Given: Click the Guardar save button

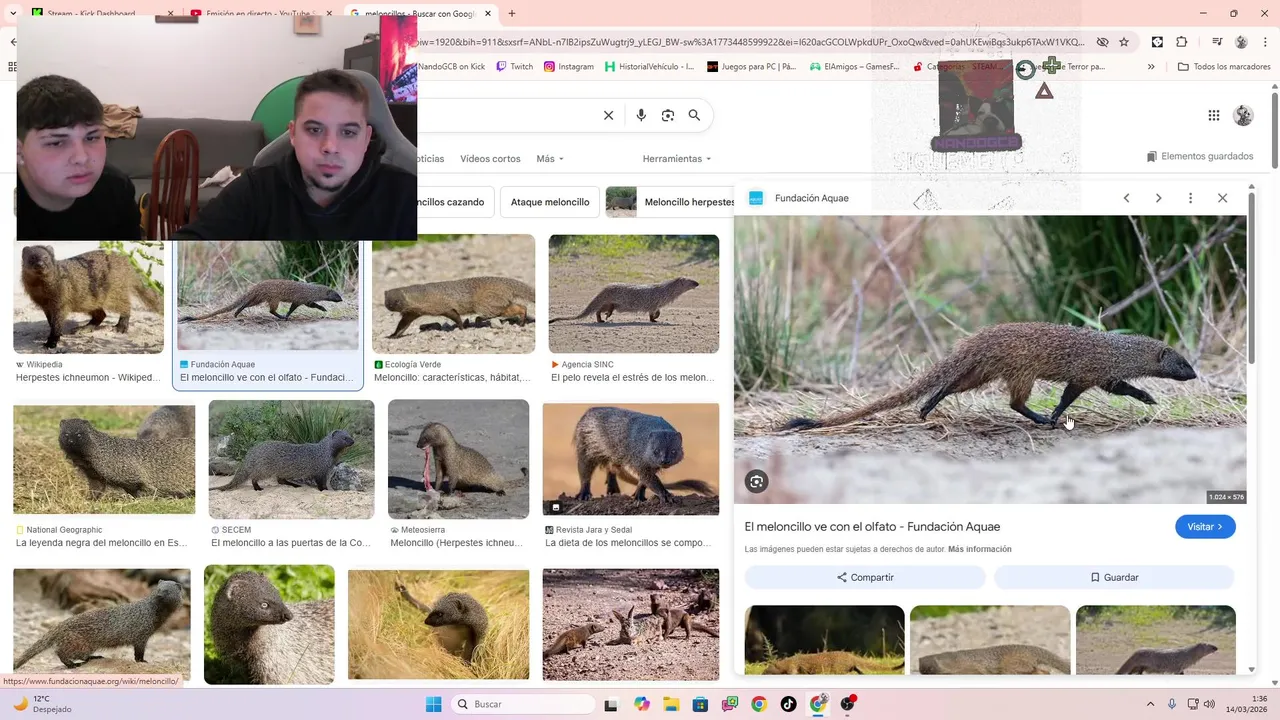Looking at the screenshot, I should pos(1114,577).
